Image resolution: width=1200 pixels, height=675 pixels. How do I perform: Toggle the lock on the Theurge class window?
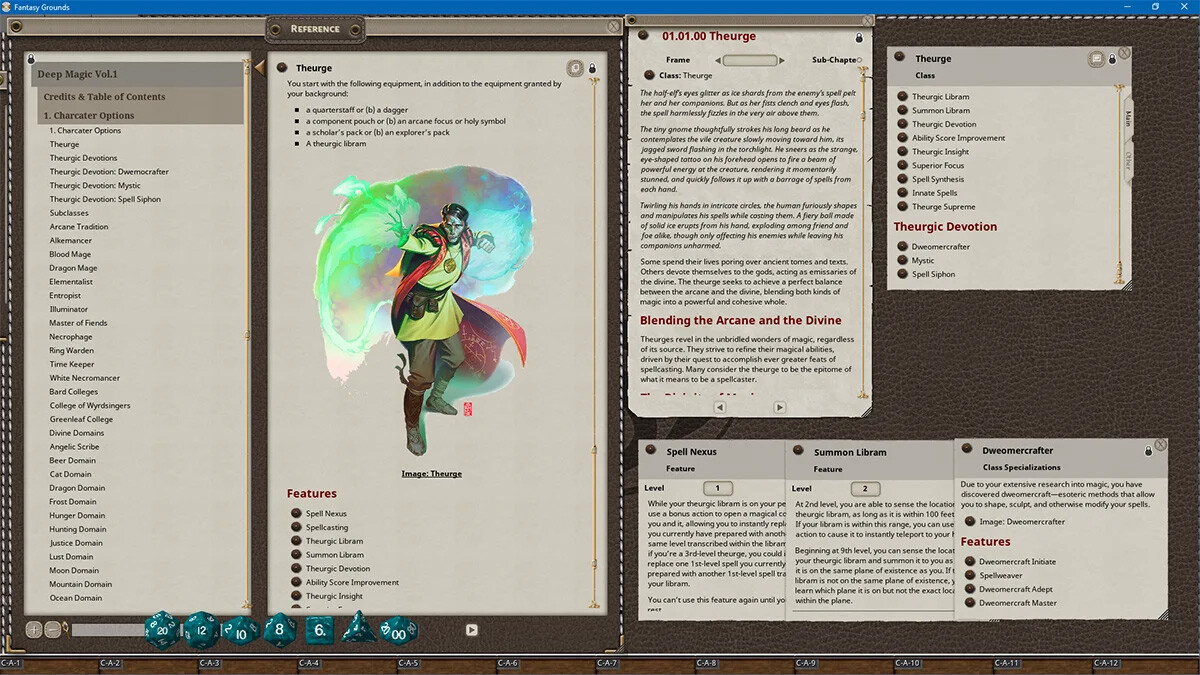(x=1112, y=58)
